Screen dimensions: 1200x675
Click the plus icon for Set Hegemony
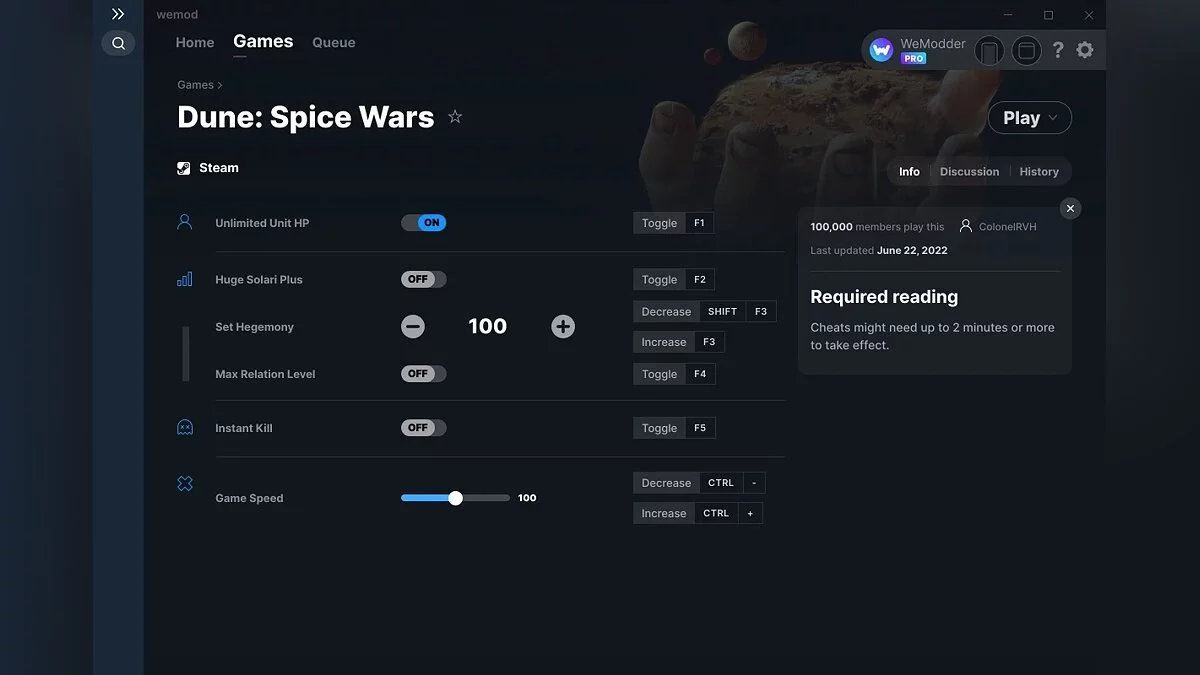563,327
